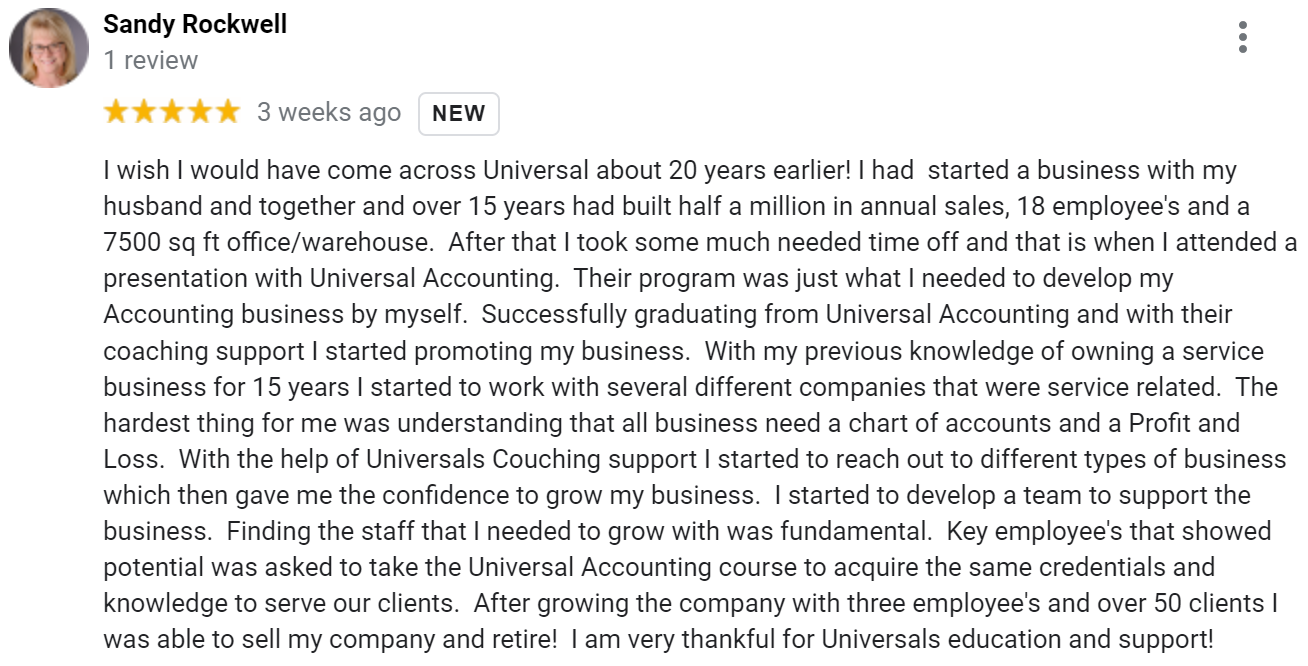The image size is (1308, 666).
Task: Click the second star of the five-star rating
Action: (144, 112)
